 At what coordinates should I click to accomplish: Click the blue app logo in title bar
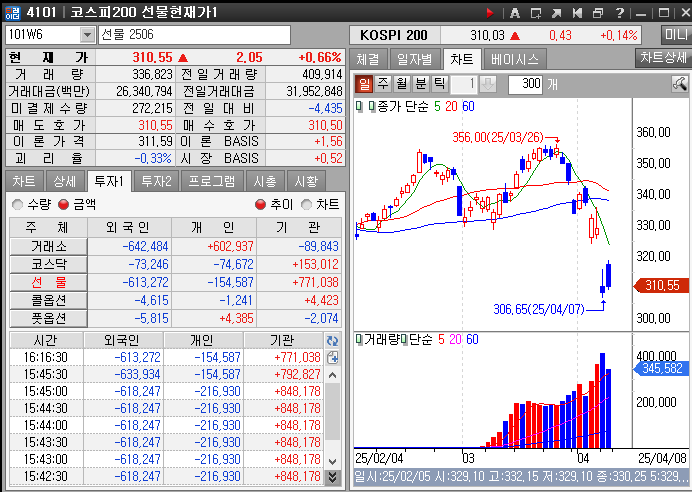tap(12, 13)
